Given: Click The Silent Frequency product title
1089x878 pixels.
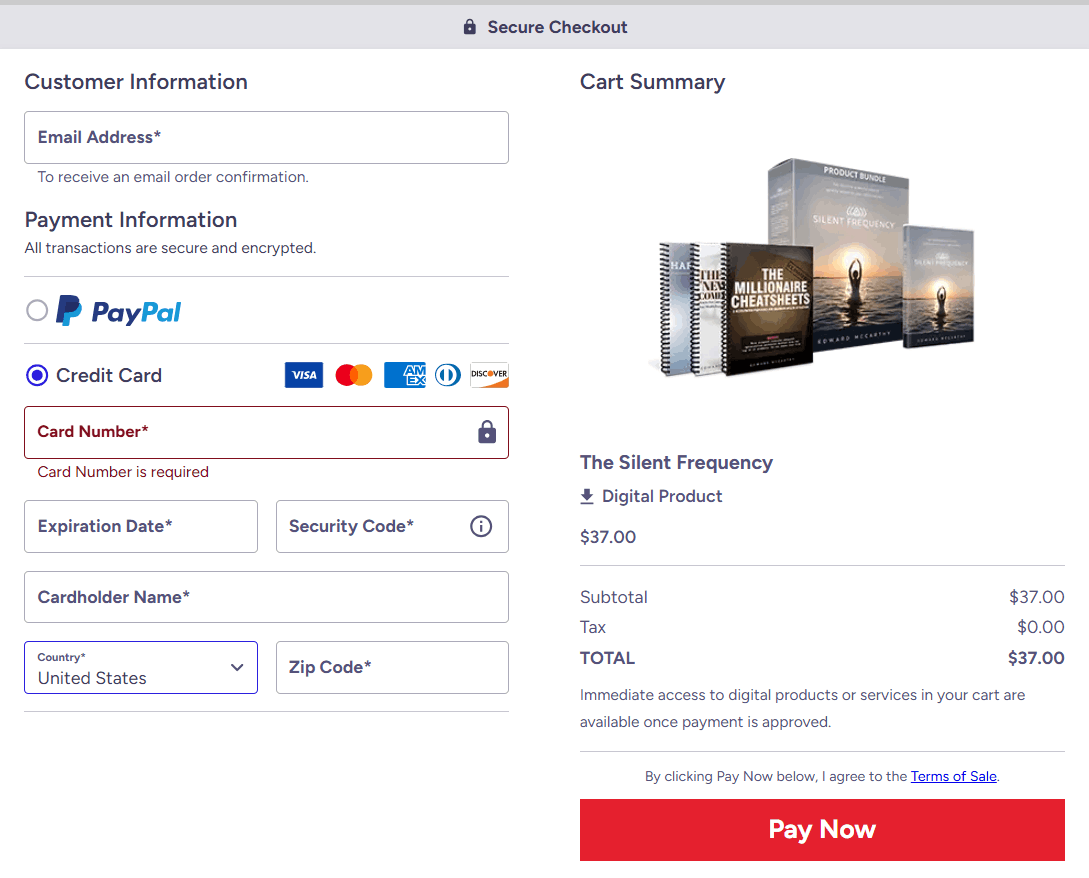Looking at the screenshot, I should click(676, 463).
